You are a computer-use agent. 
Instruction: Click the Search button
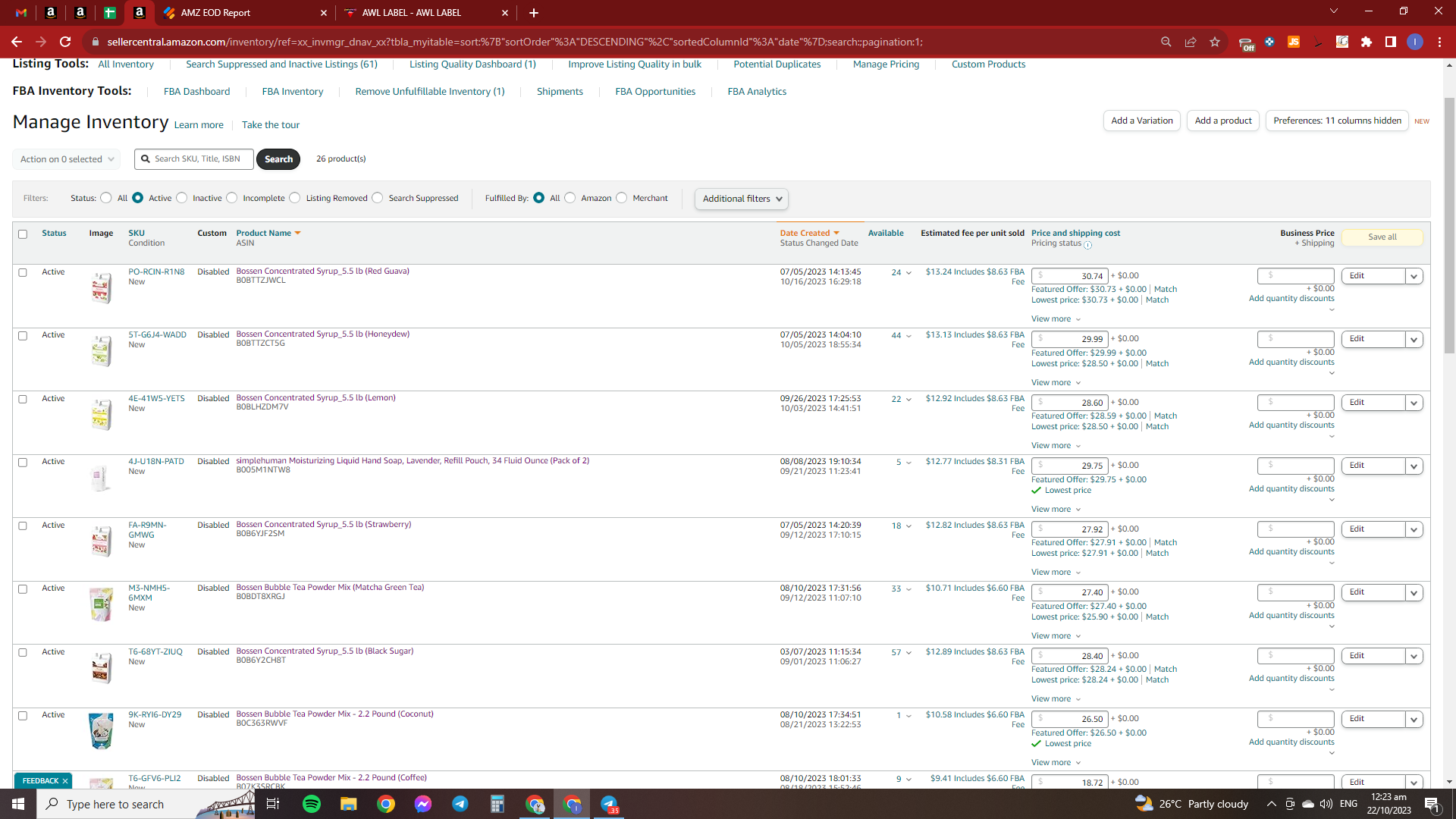[x=278, y=159]
